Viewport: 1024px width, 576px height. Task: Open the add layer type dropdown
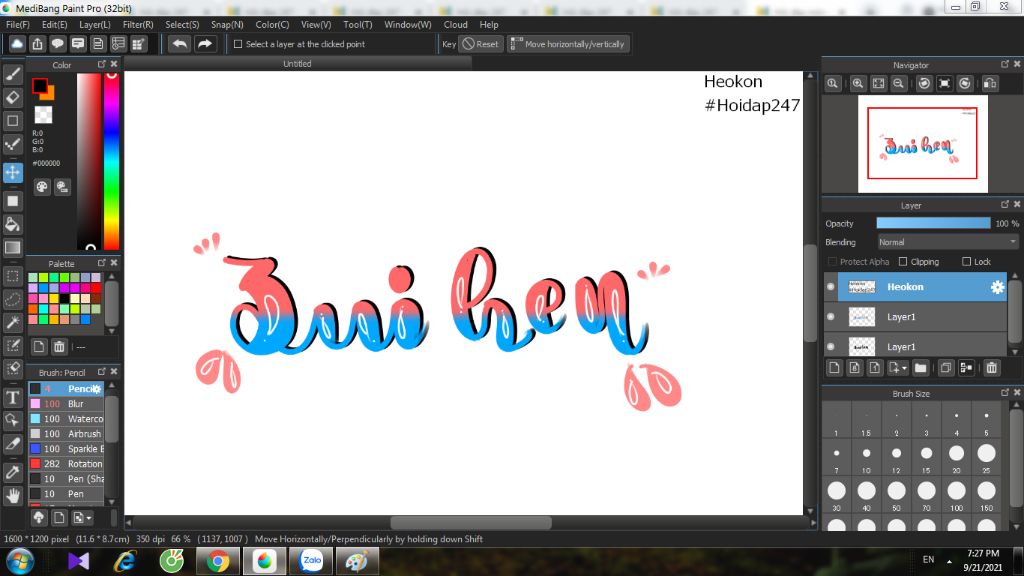click(x=898, y=368)
